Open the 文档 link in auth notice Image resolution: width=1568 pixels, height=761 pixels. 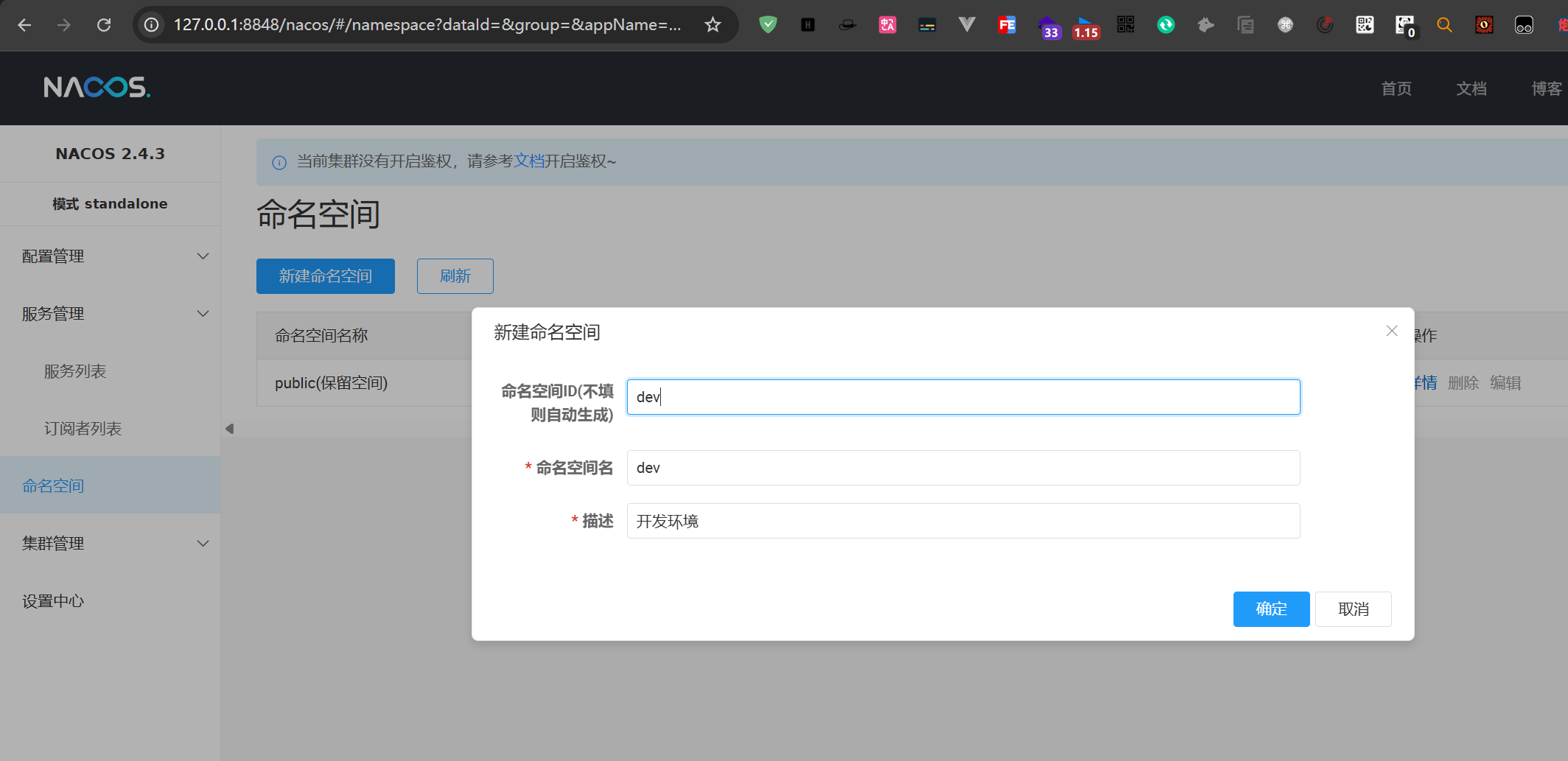[x=528, y=161]
